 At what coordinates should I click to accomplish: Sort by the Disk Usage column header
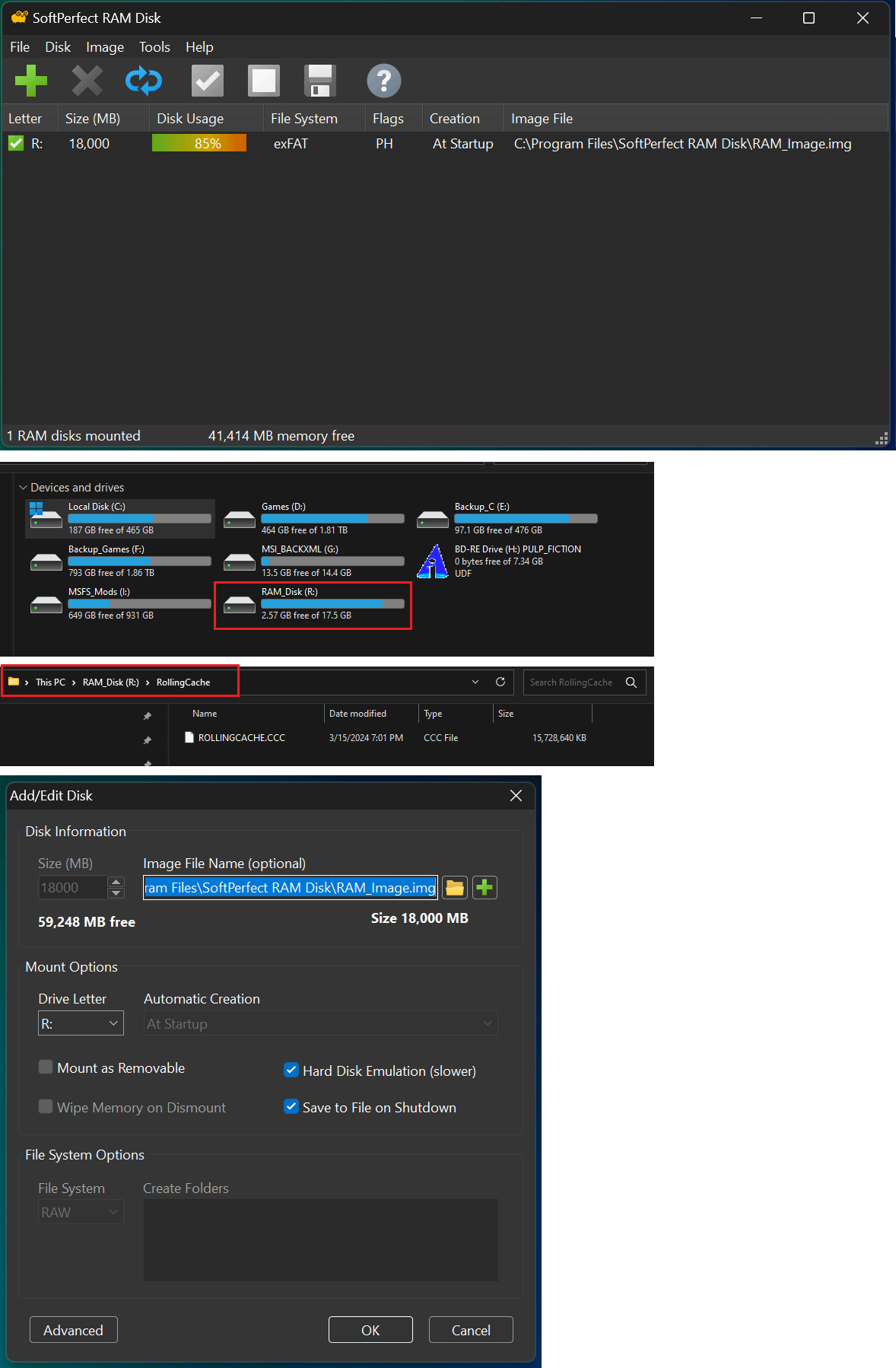point(207,119)
